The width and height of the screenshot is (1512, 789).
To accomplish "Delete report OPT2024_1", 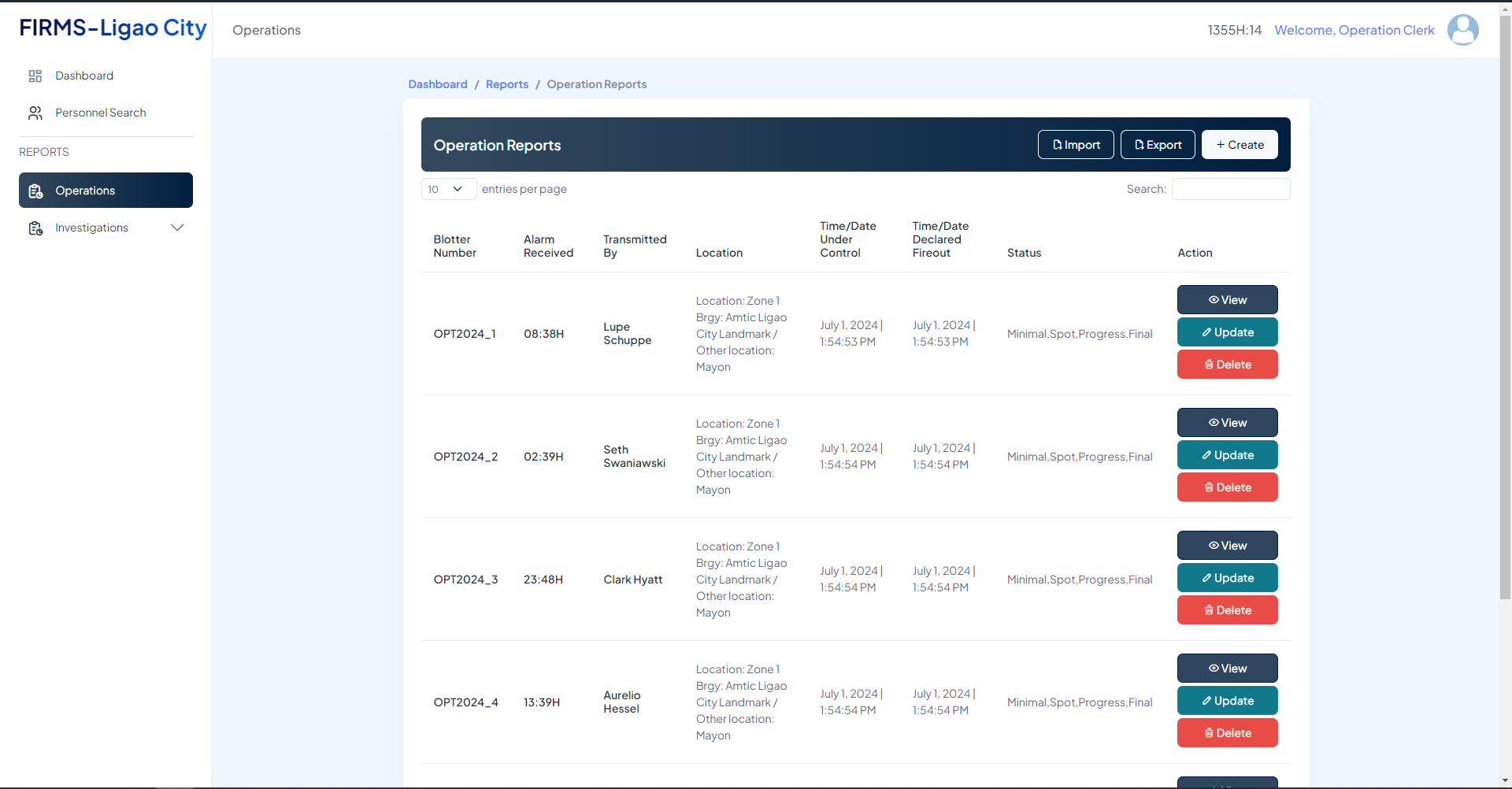I will pyautogui.click(x=1227, y=365).
